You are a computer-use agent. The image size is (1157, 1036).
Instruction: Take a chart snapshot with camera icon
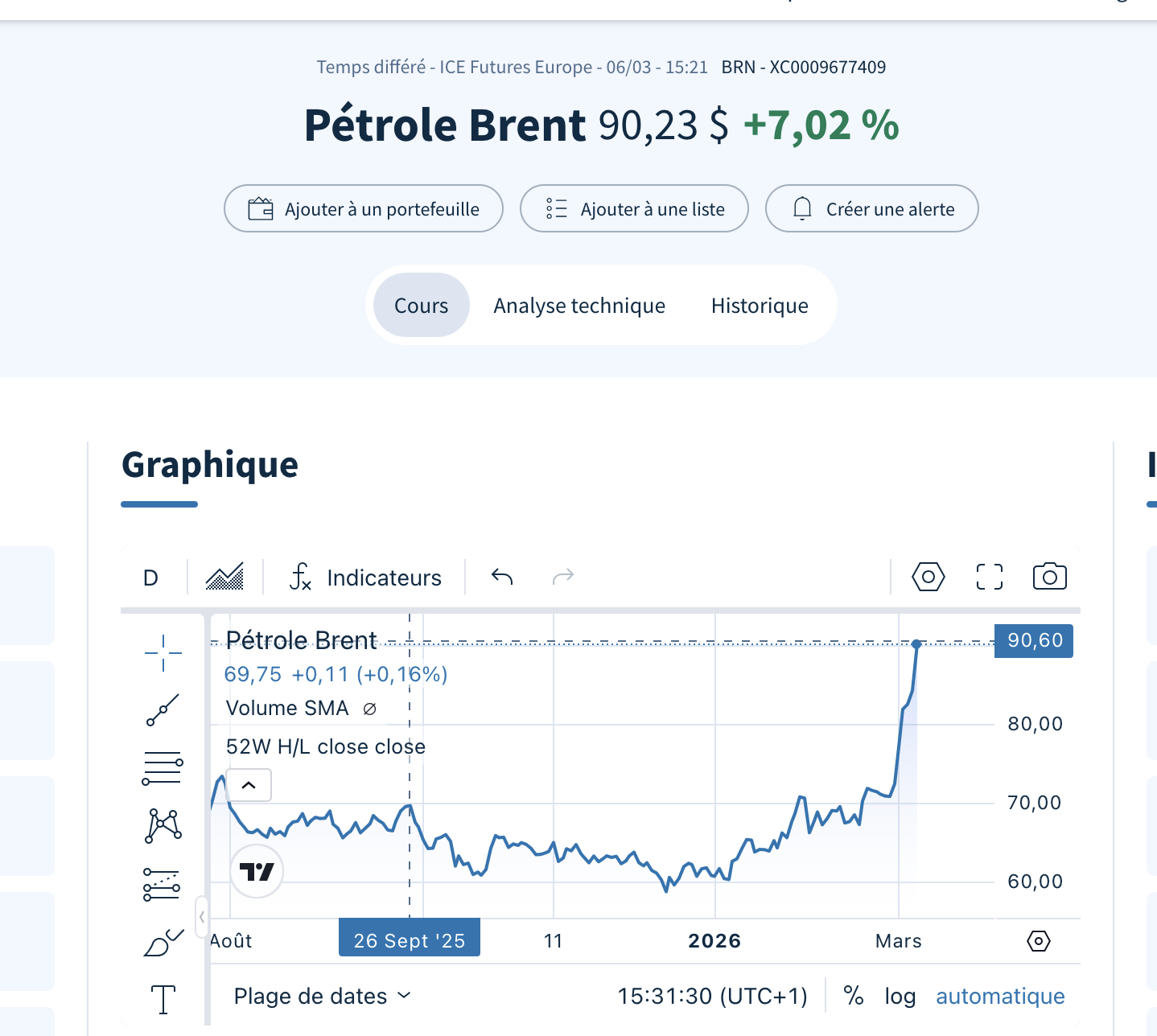(1049, 577)
